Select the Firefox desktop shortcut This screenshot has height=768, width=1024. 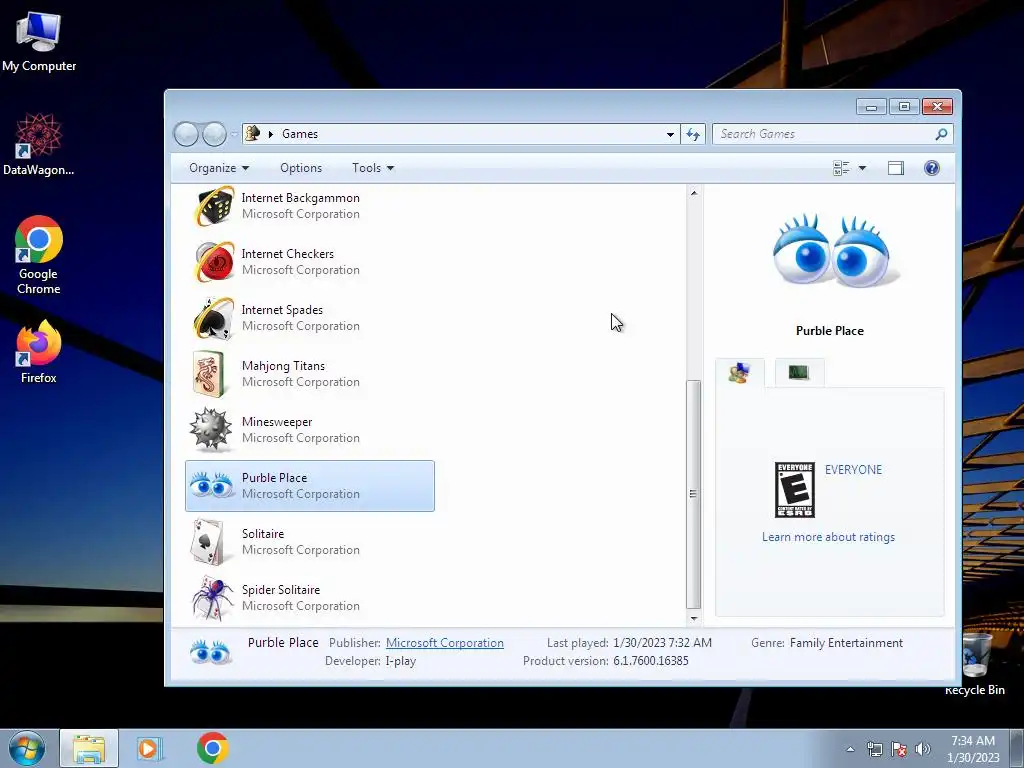click(x=39, y=352)
